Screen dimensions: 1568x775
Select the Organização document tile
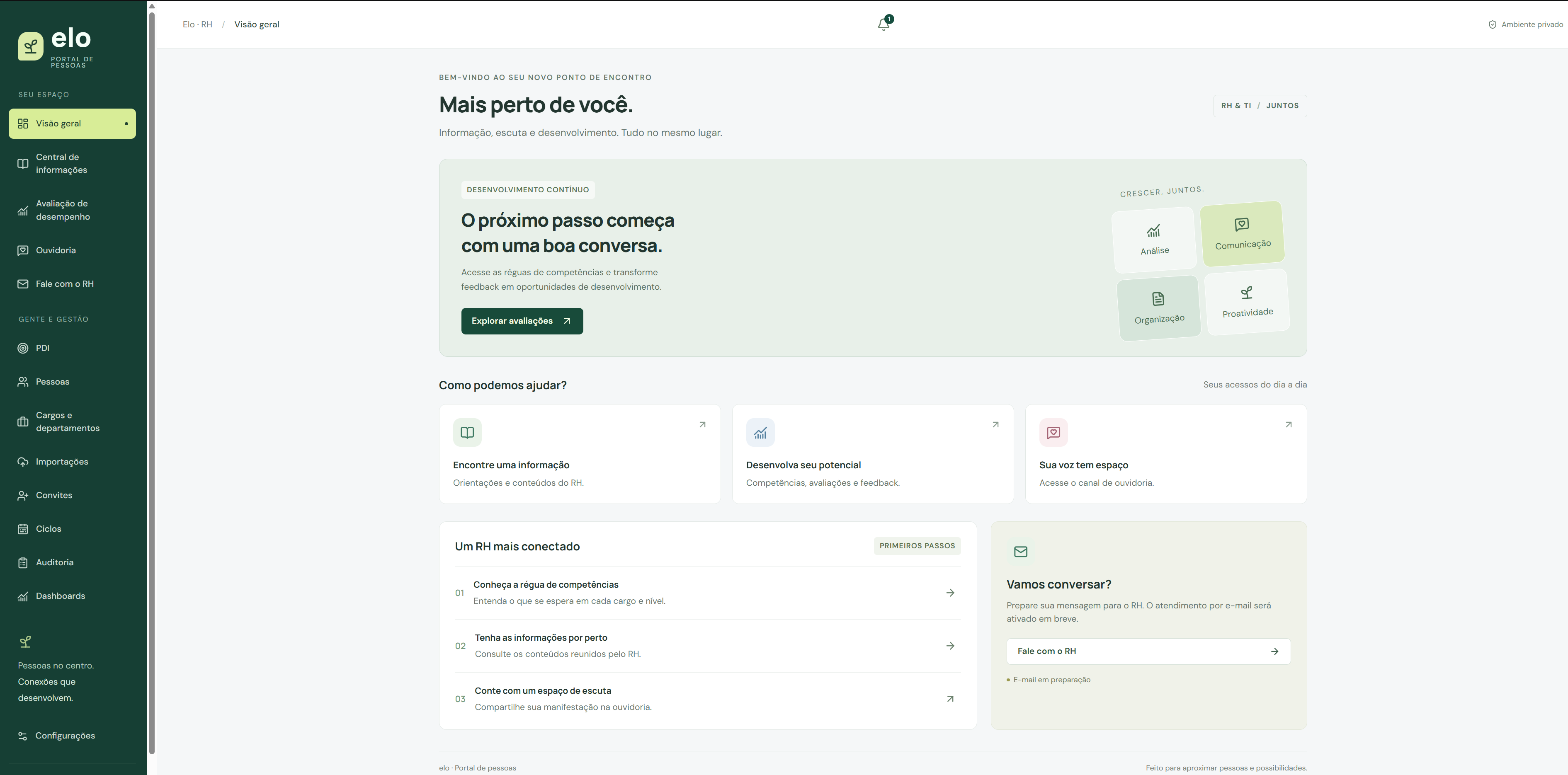tap(1159, 308)
